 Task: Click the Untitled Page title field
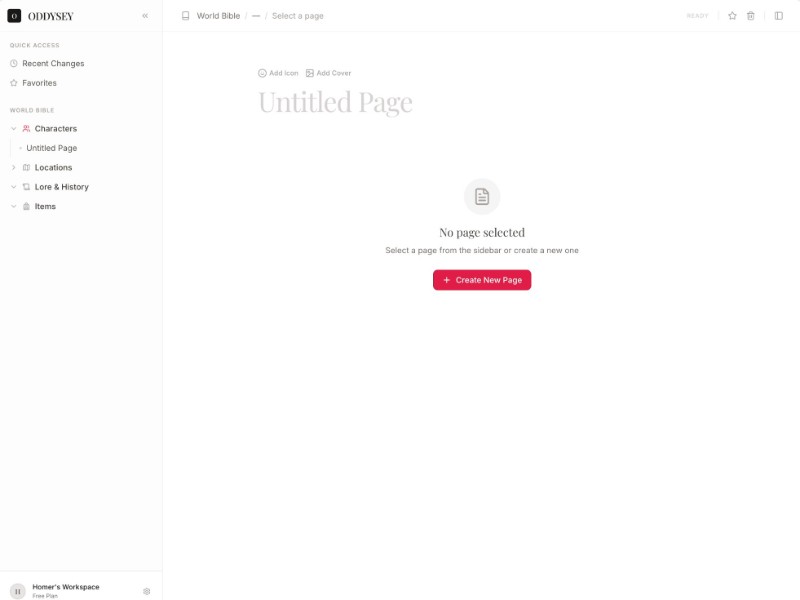coord(335,101)
